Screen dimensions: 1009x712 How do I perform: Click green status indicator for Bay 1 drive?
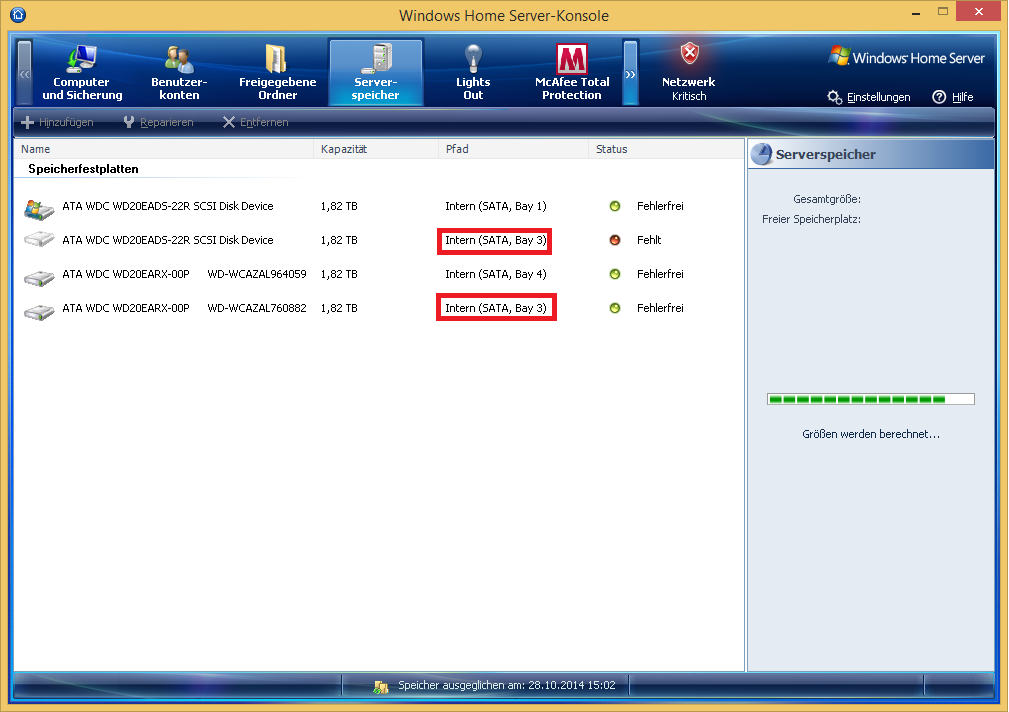pyautogui.click(x=615, y=206)
